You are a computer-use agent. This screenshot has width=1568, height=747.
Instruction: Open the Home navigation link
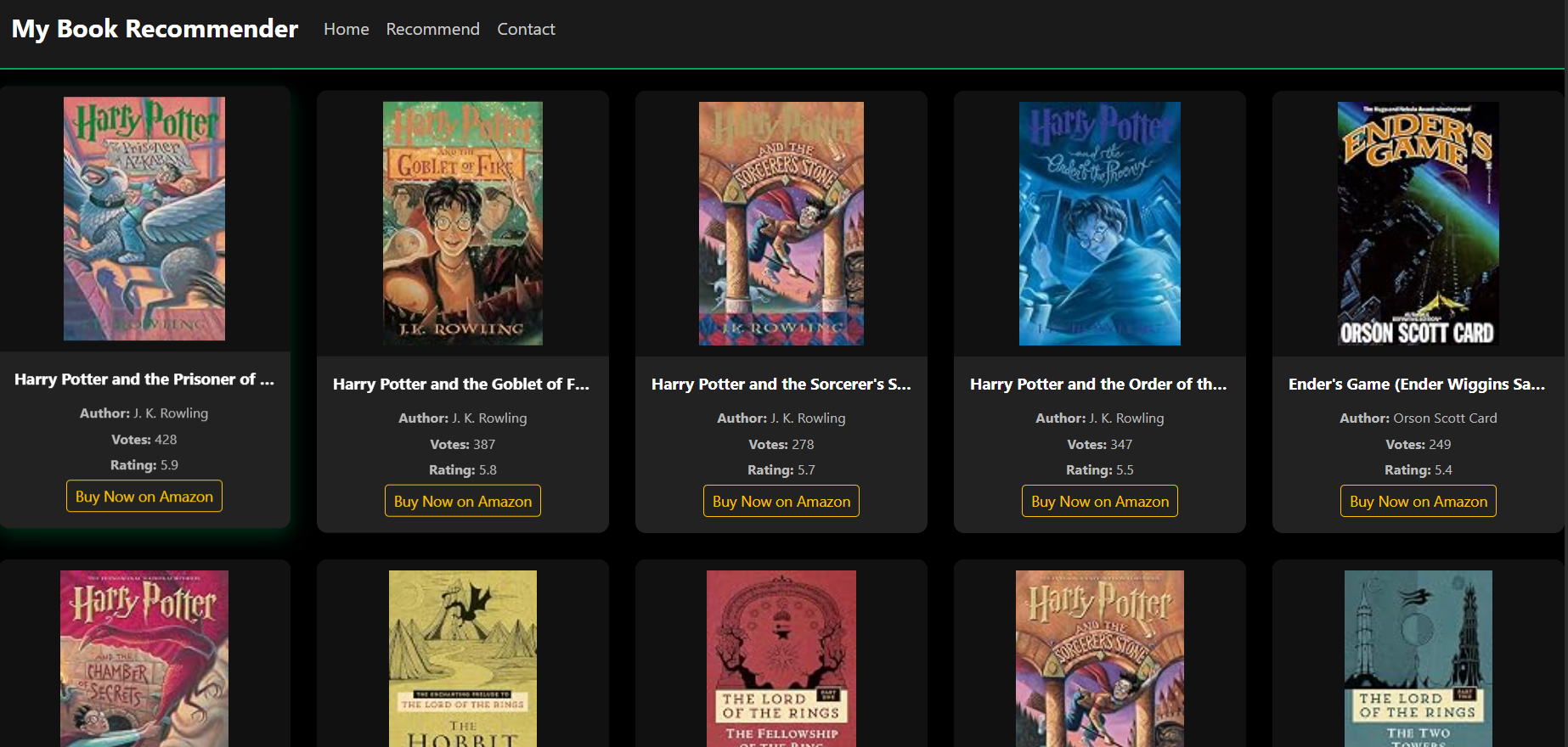pyautogui.click(x=346, y=29)
